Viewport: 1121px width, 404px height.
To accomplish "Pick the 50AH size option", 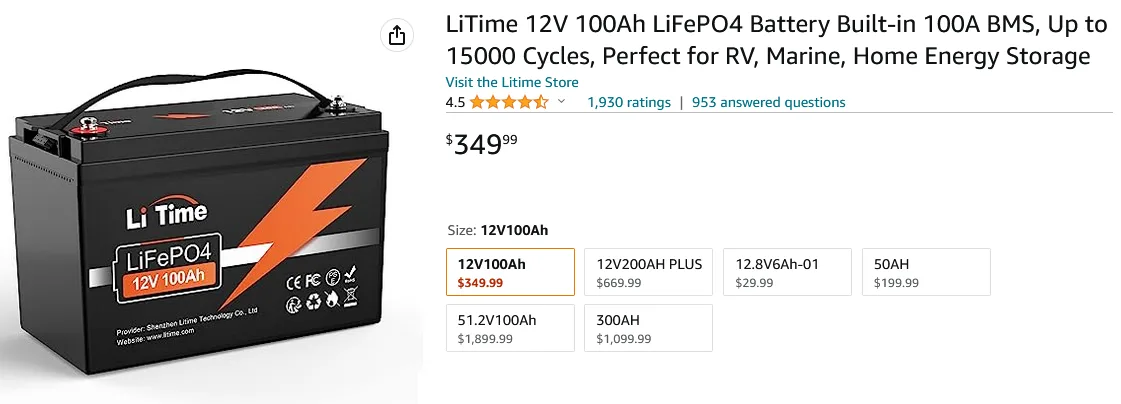I will (x=926, y=272).
